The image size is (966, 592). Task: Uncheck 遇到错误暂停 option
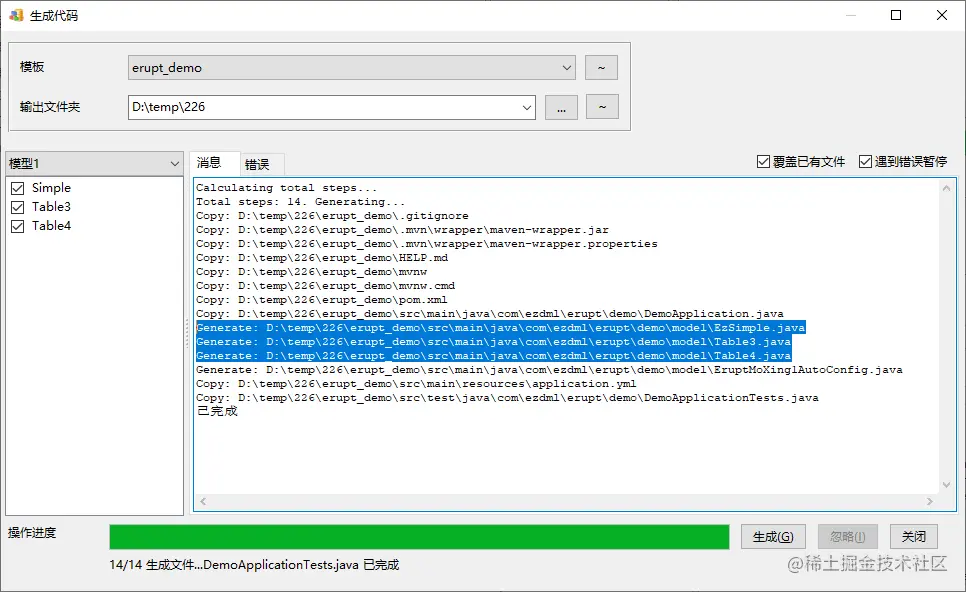[866, 161]
